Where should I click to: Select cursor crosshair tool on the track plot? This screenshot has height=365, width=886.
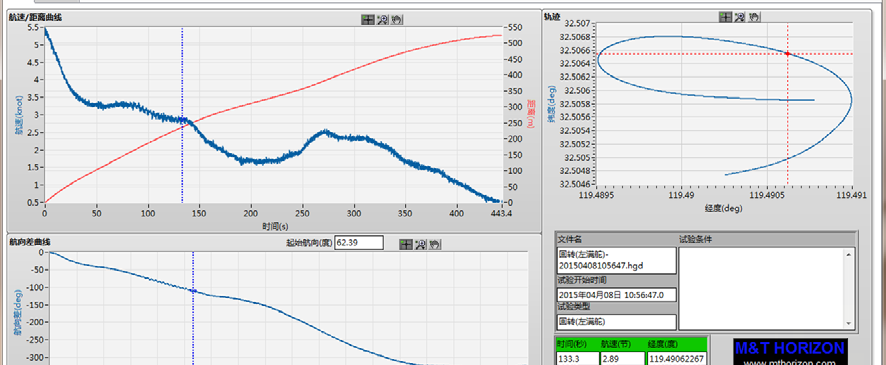[x=725, y=17]
